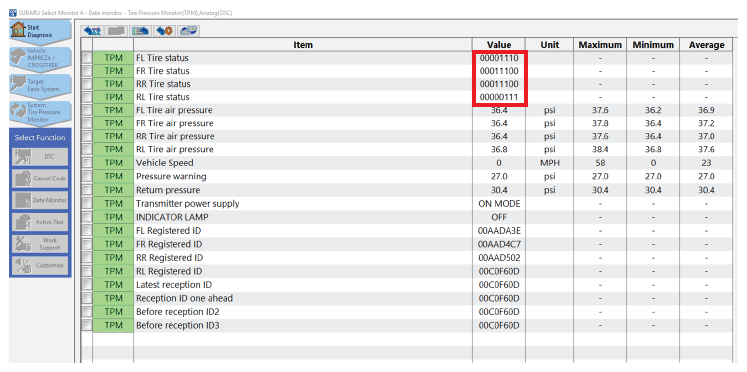This screenshot has width=747, height=372.
Task: Click the Item column header
Action: click(x=303, y=45)
